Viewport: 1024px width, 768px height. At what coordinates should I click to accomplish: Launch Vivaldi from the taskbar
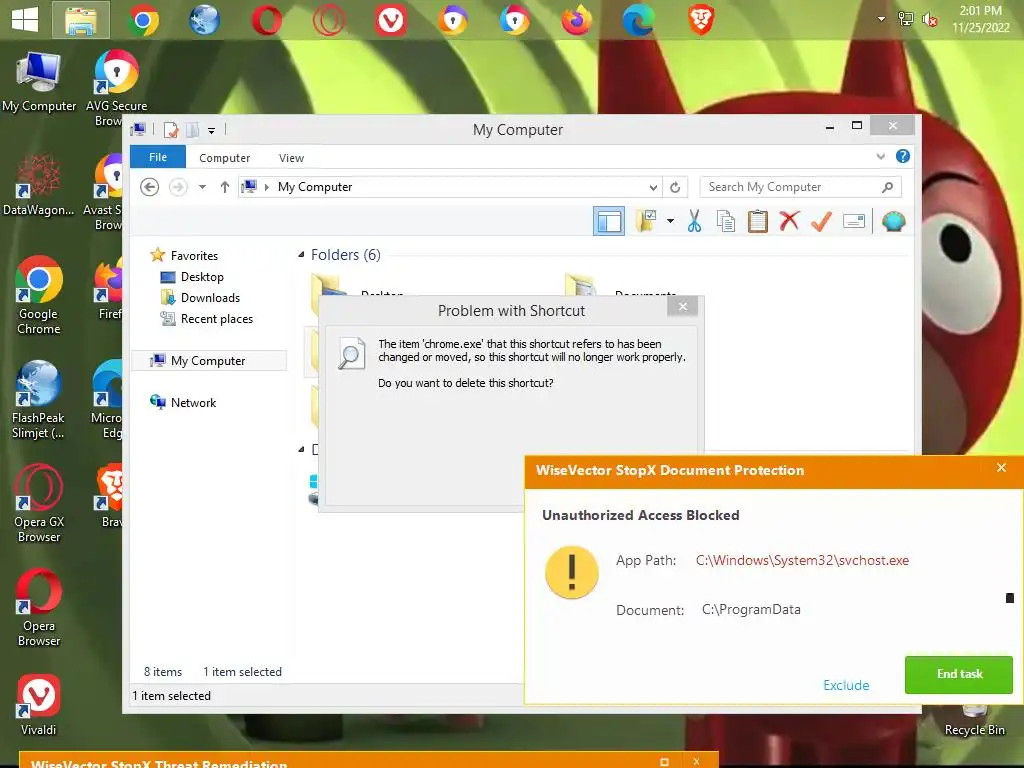click(x=391, y=20)
